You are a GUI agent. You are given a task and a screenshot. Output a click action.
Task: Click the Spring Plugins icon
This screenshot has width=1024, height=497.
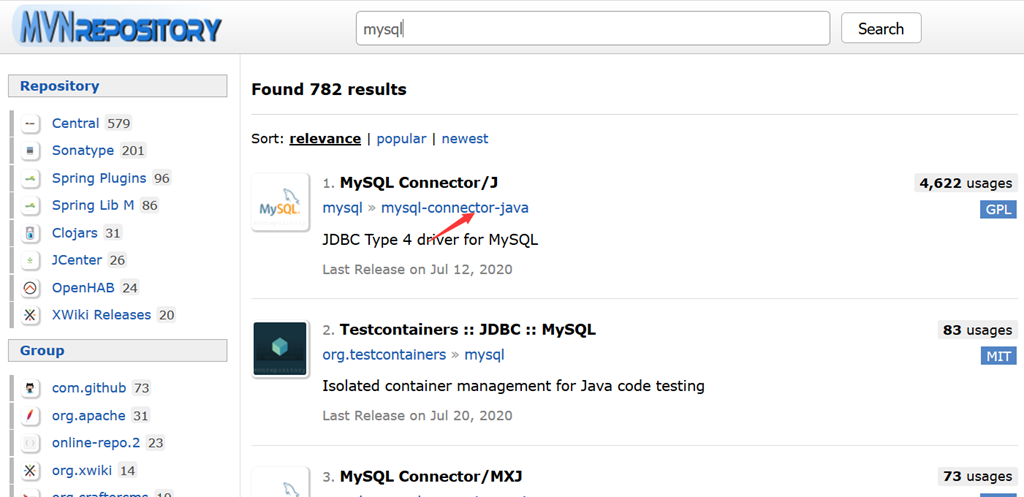click(x=31, y=178)
